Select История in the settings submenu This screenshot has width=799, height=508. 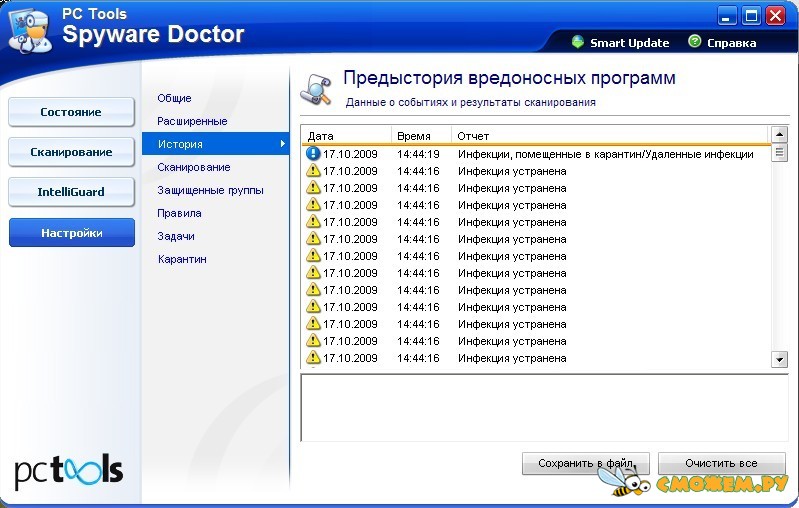tap(216, 144)
